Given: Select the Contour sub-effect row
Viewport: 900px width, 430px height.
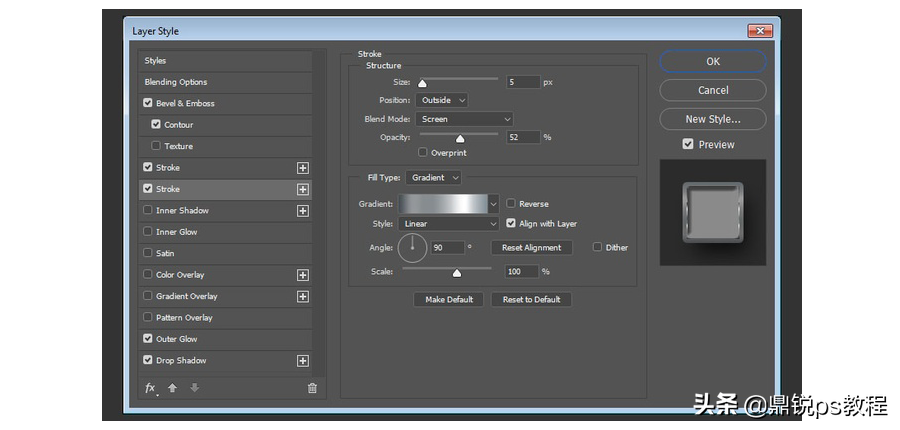Looking at the screenshot, I should 226,125.
